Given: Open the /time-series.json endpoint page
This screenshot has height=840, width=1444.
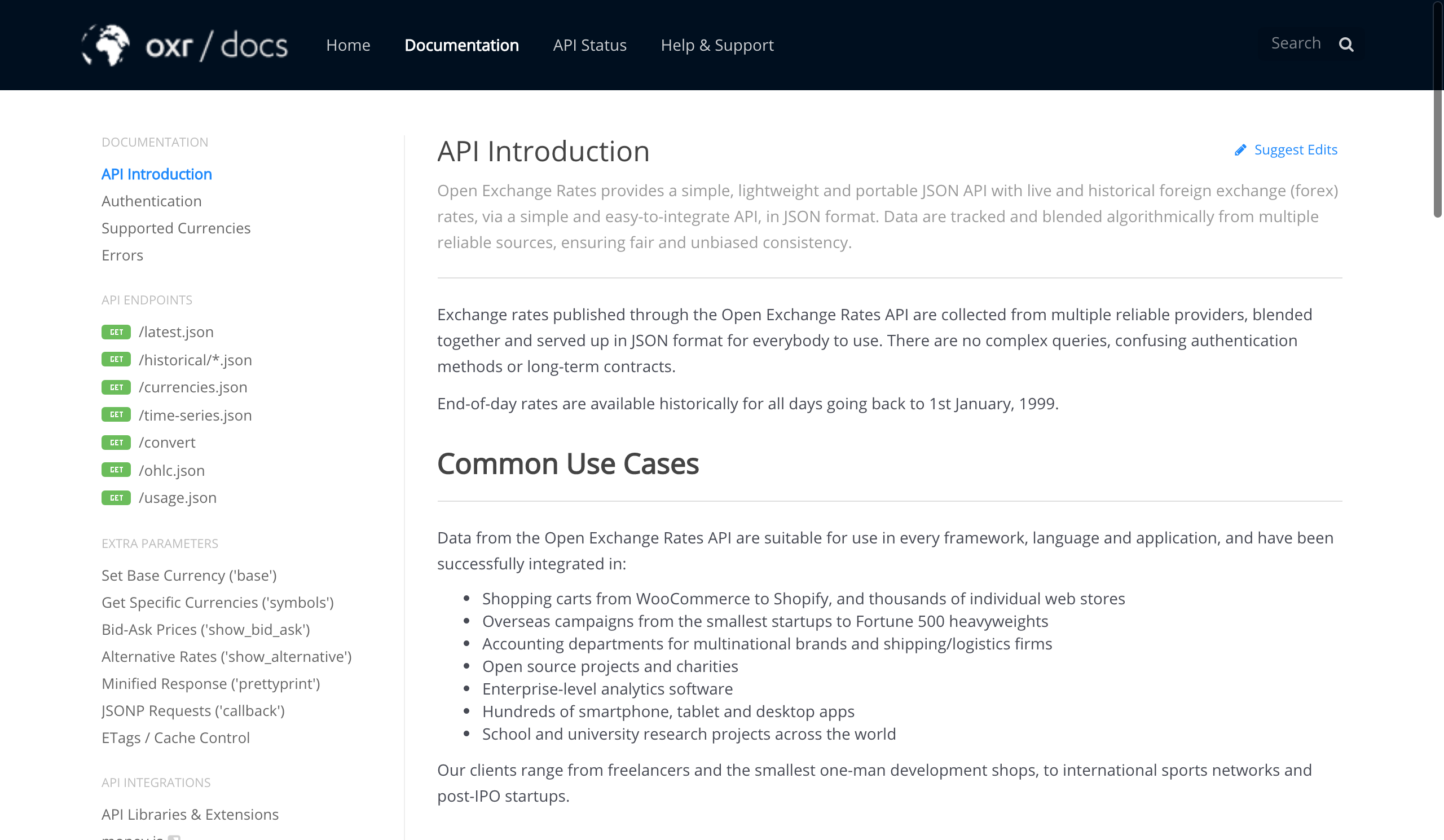Looking at the screenshot, I should tap(195, 415).
